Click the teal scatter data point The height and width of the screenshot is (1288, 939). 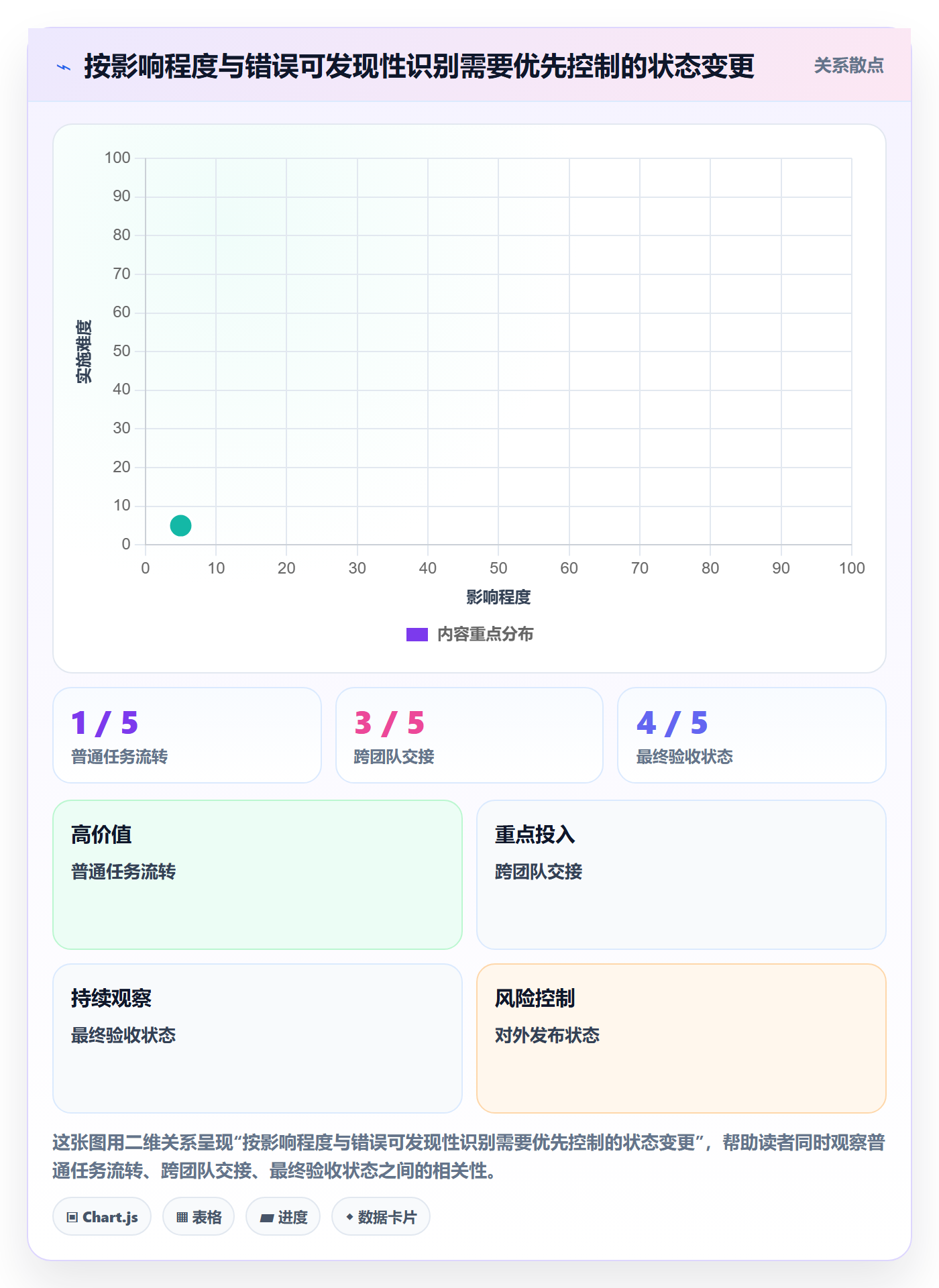(x=180, y=525)
